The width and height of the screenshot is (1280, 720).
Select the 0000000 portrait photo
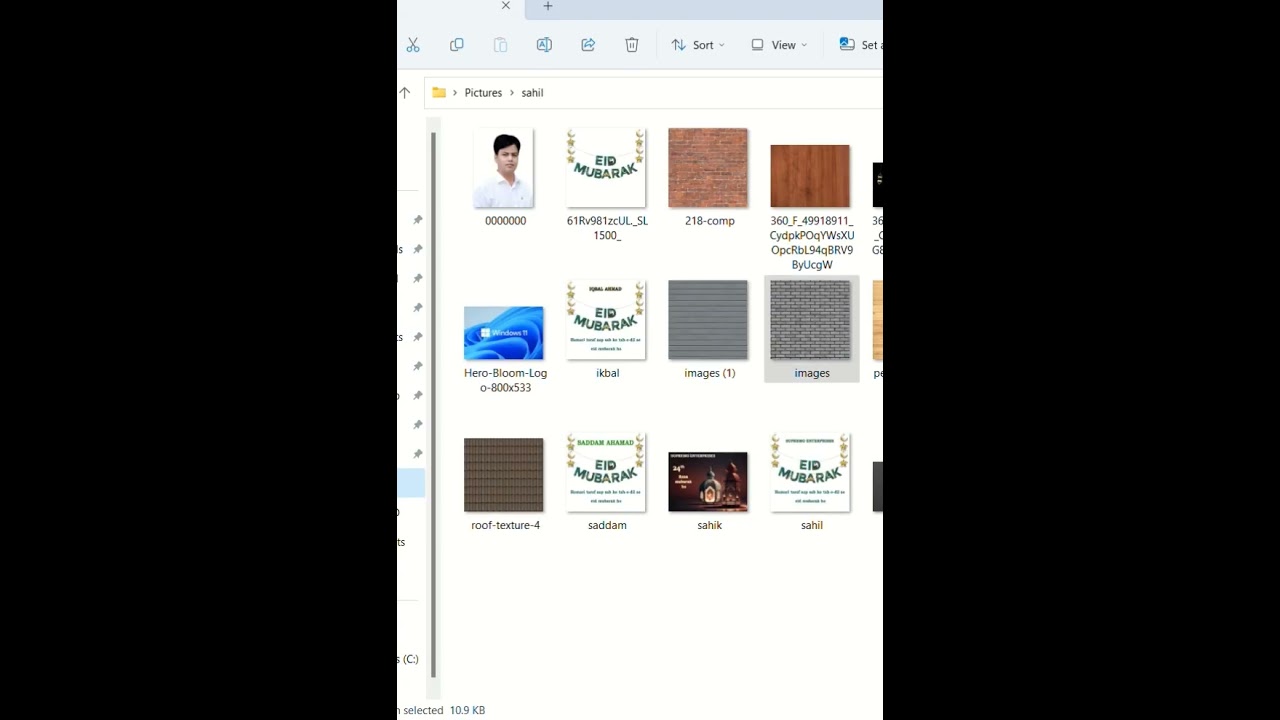click(x=505, y=168)
